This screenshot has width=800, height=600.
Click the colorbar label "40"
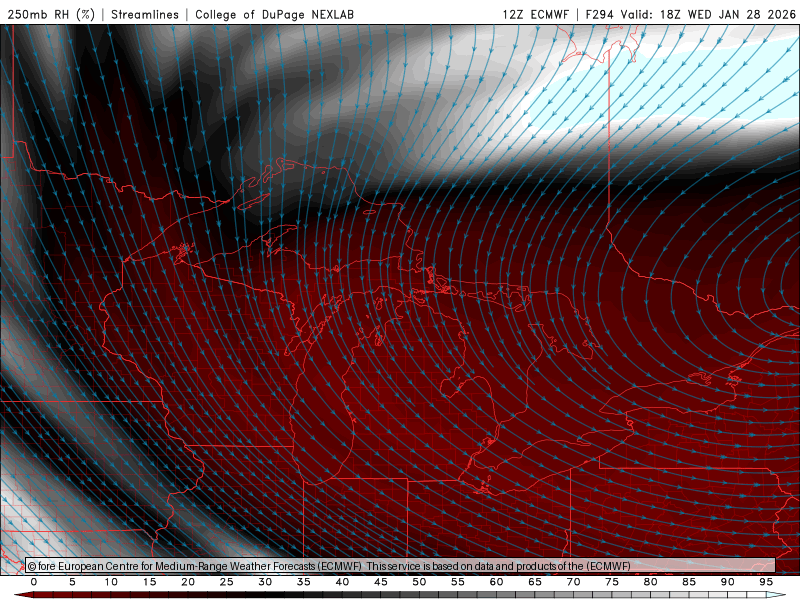tap(342, 582)
